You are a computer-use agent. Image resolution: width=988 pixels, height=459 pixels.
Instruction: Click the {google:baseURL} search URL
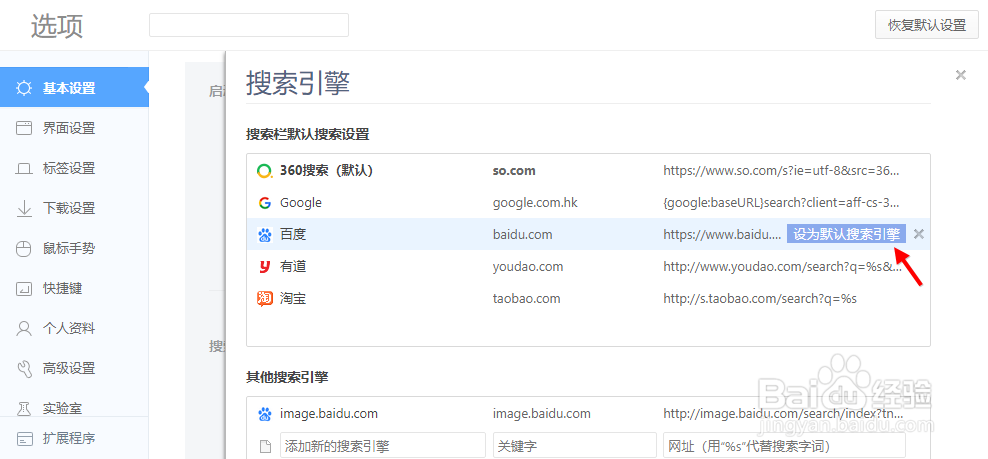[781, 203]
